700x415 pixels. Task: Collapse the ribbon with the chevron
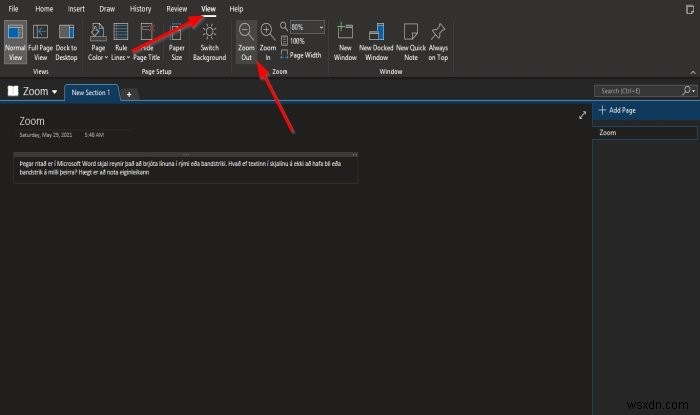[692, 72]
